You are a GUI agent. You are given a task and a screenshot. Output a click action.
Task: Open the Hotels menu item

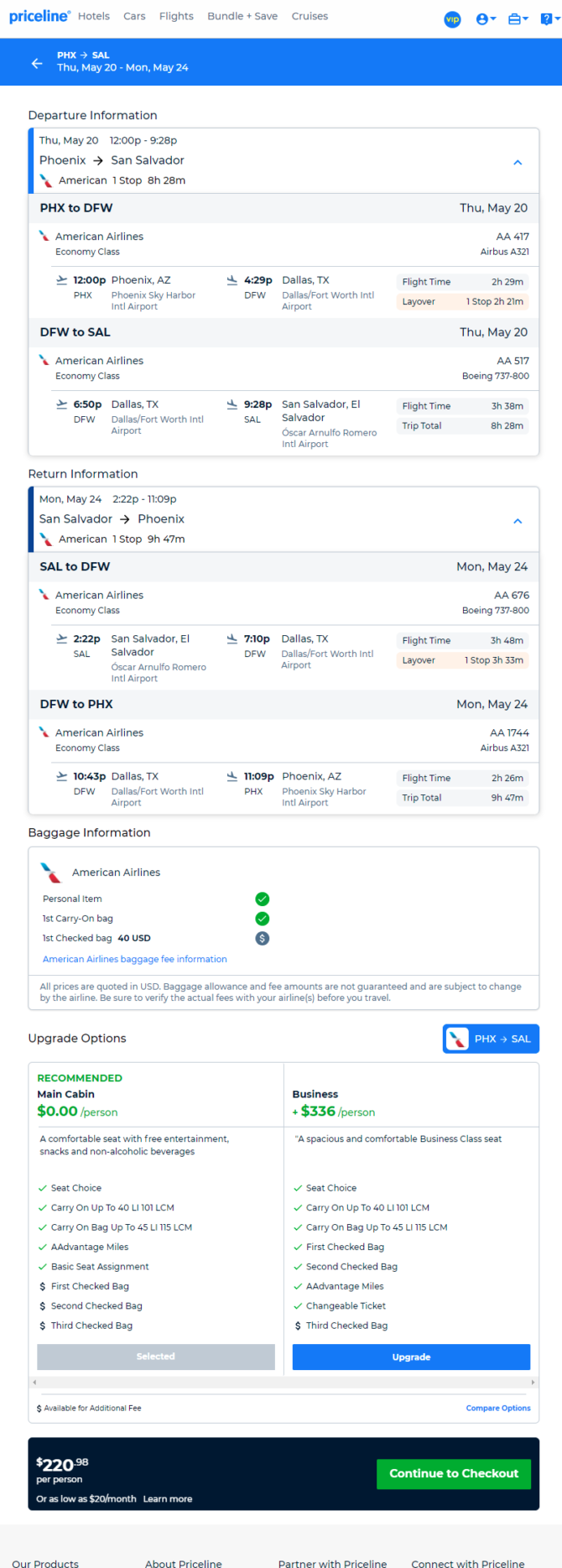(94, 16)
